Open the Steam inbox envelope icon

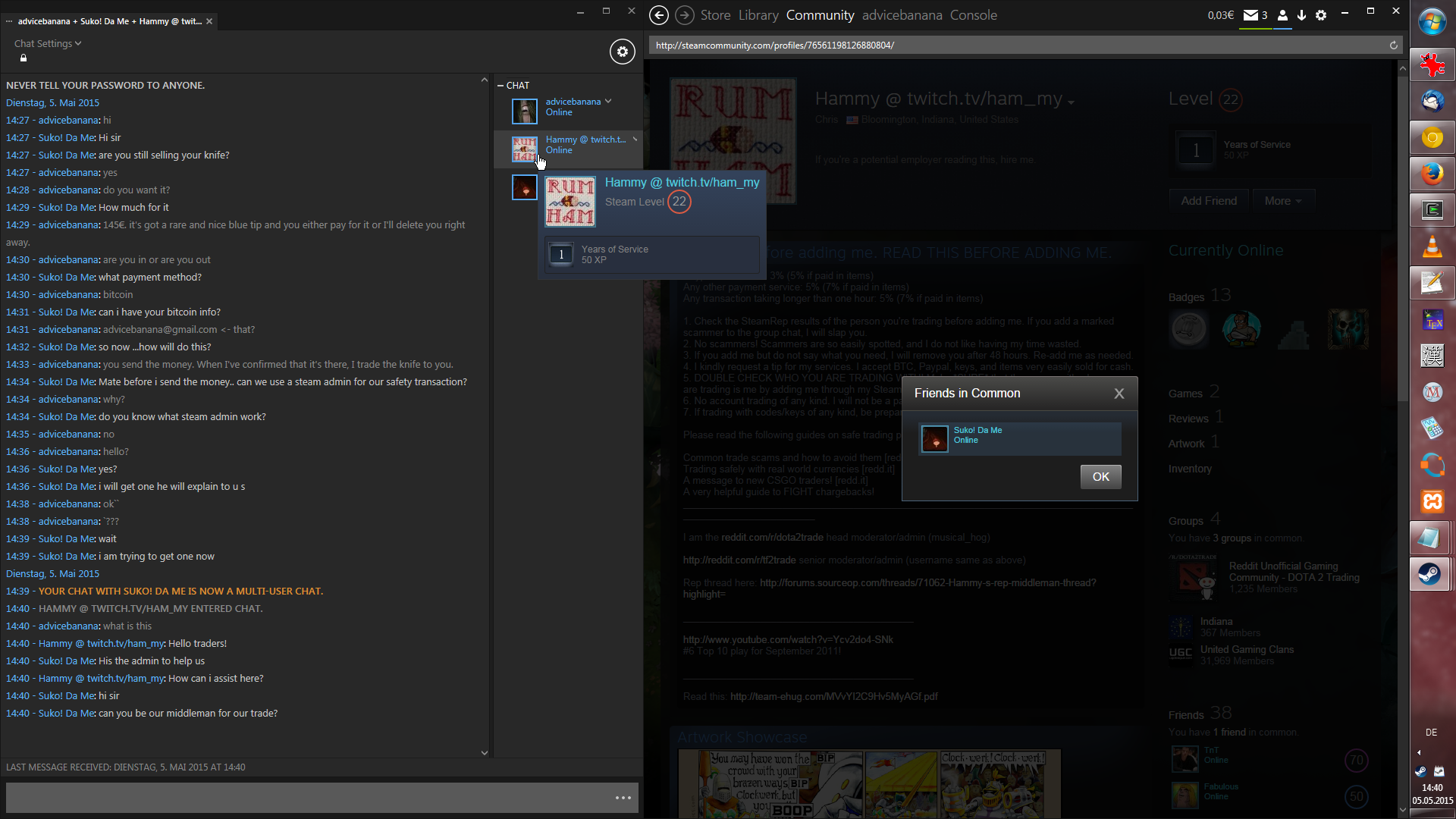coord(1251,15)
